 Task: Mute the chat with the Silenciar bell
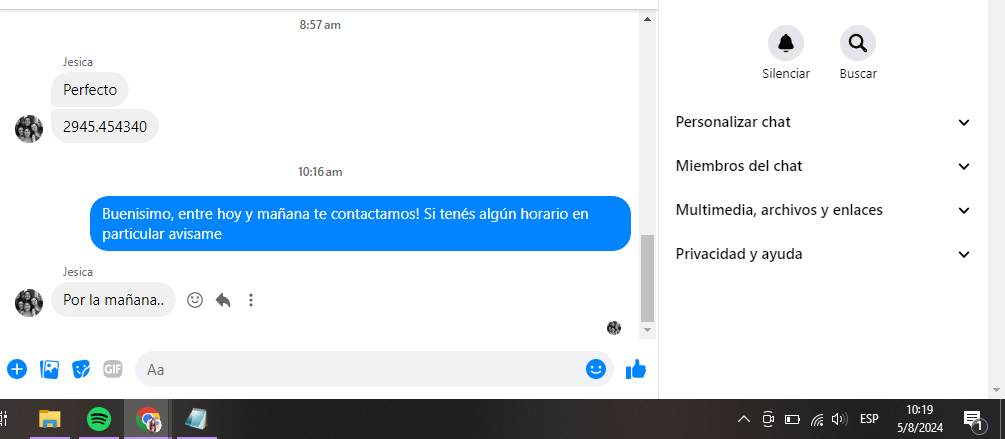pyautogui.click(x=786, y=43)
